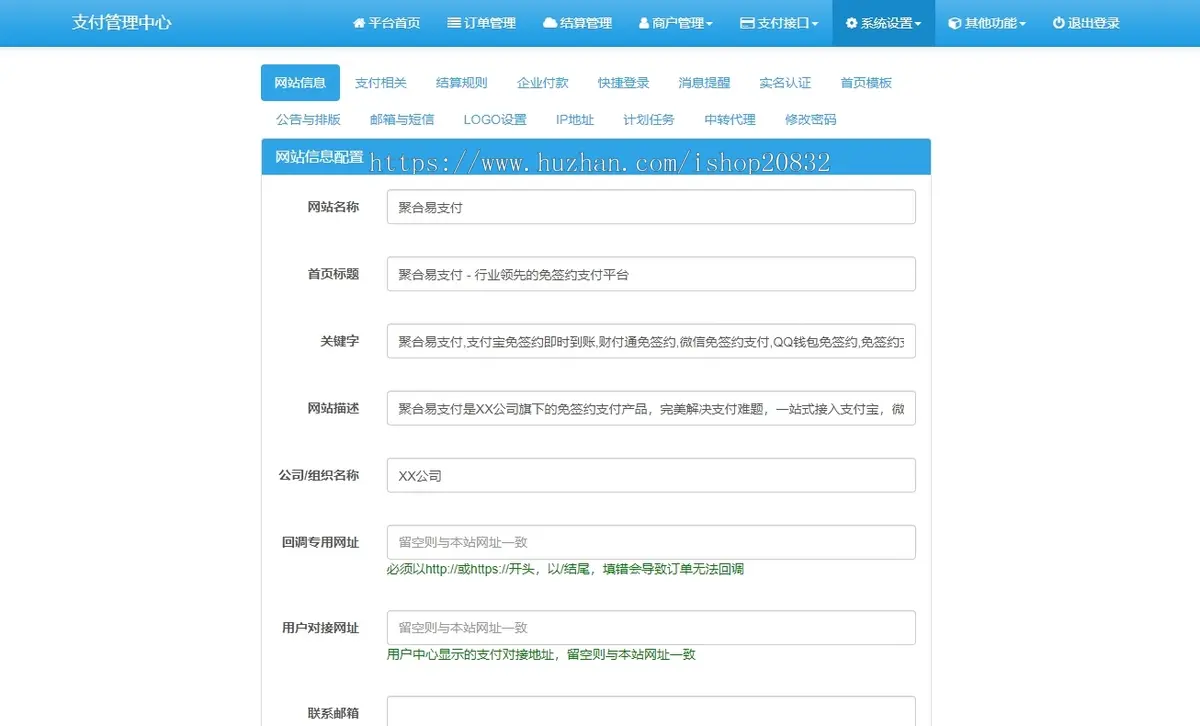Click the 首页标题 text field
Viewport: 1200px width, 726px height.
pos(651,274)
